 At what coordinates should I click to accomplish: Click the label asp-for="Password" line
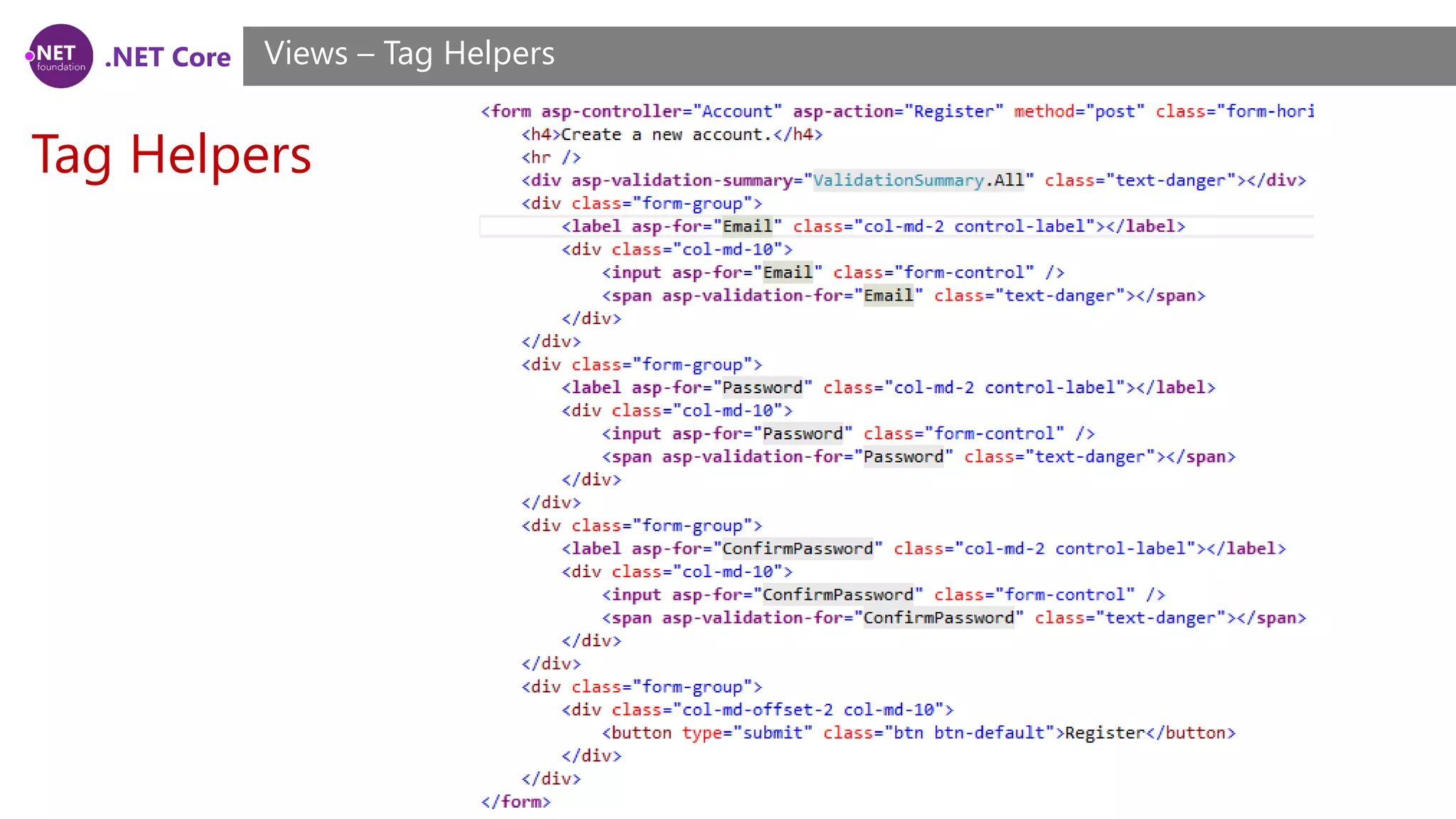pos(889,387)
